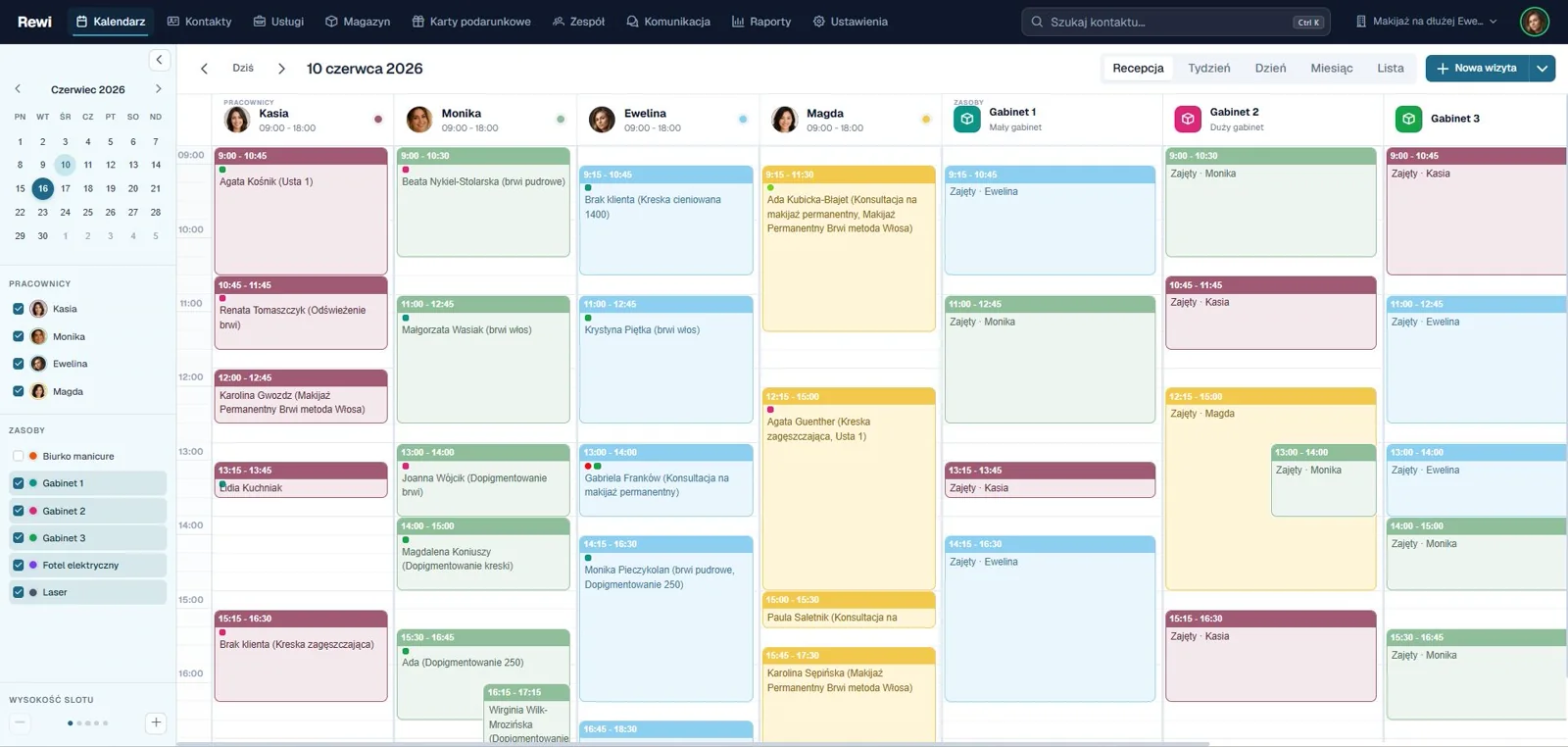Go to previous day arrow
Screen dimensions: 1568x747
pyautogui.click(x=204, y=69)
